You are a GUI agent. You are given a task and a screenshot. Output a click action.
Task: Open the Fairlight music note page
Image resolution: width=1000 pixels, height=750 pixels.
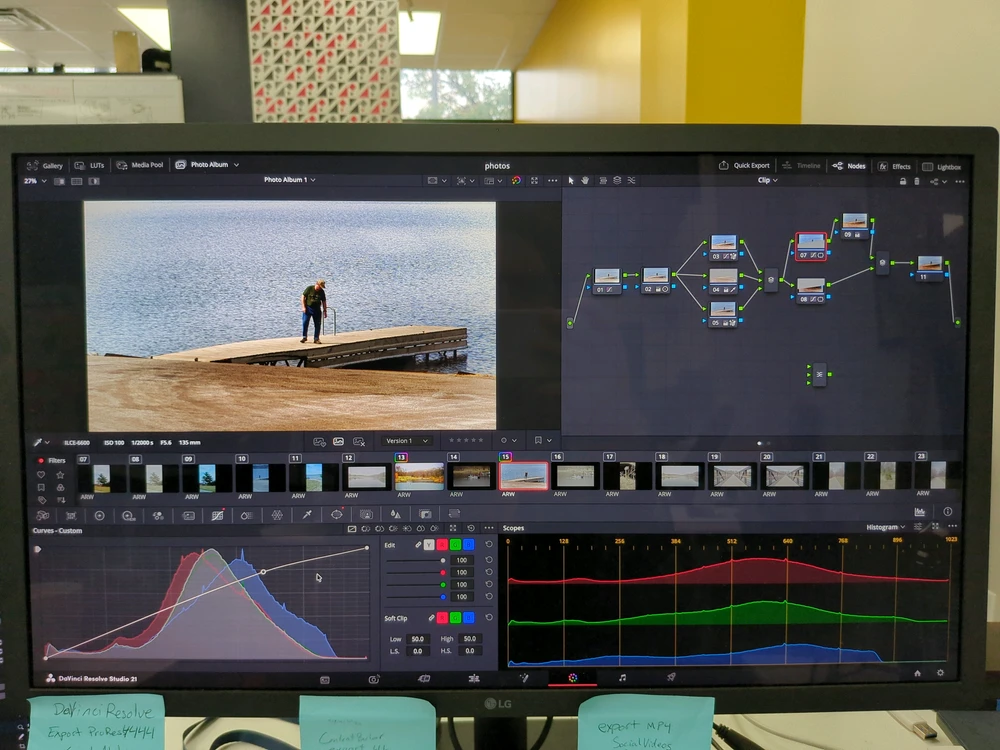pyautogui.click(x=622, y=677)
